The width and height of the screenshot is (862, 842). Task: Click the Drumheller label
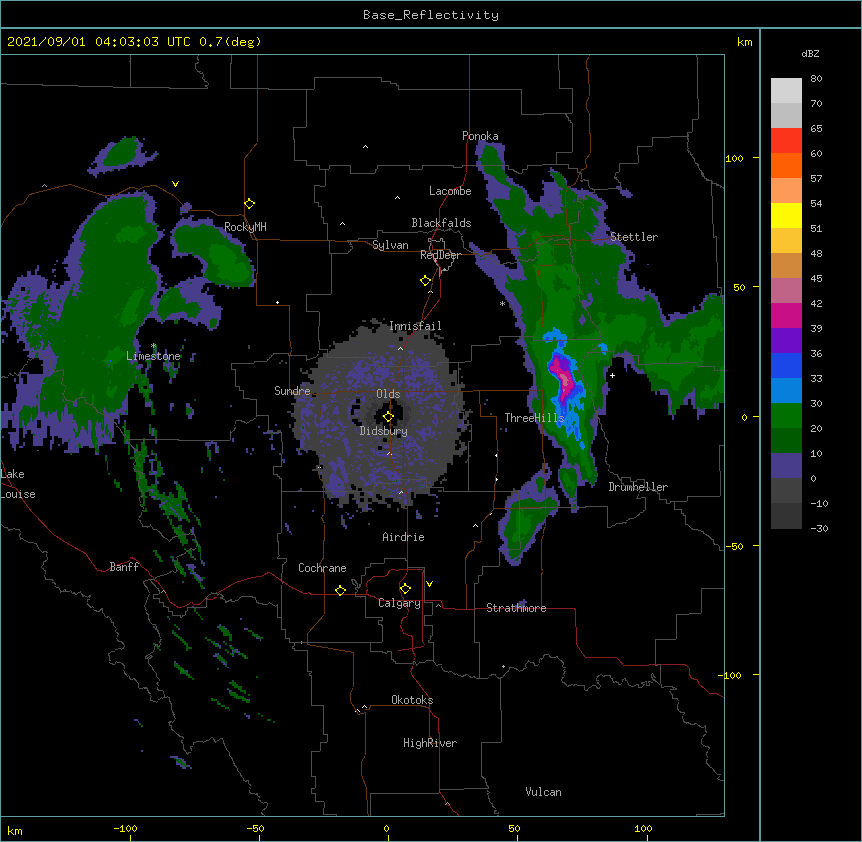pyautogui.click(x=638, y=487)
